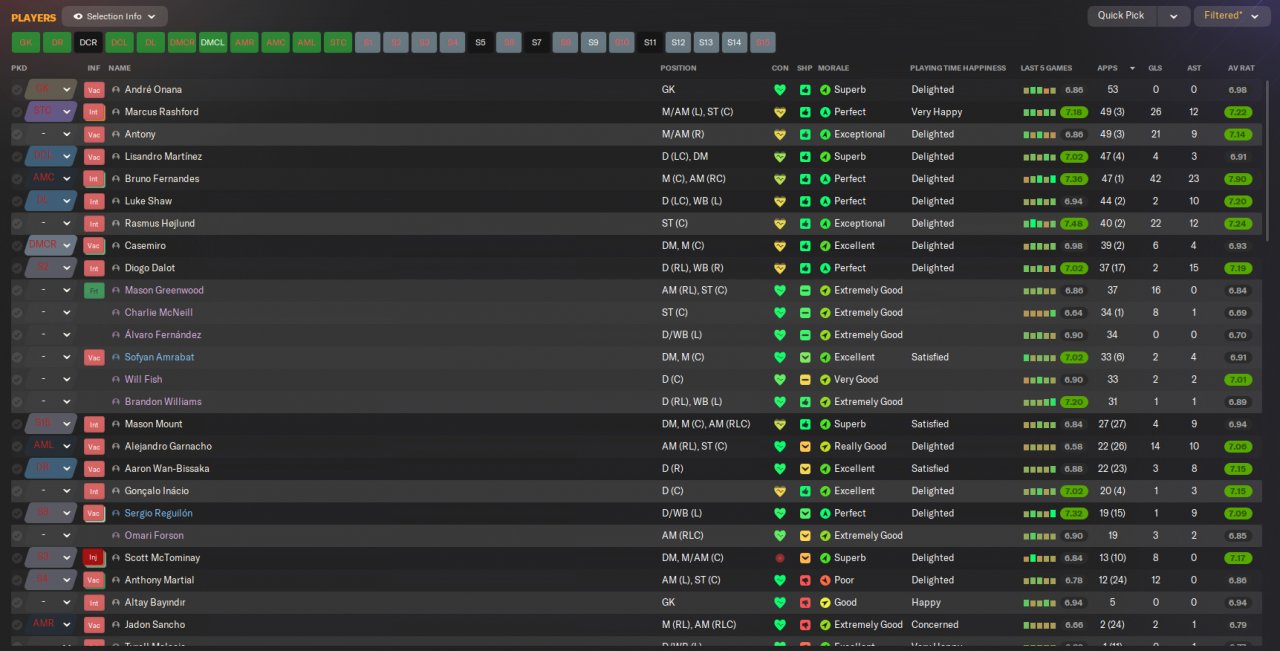
Task: Click the morale icon for Rasmus Højlund
Action: click(825, 224)
